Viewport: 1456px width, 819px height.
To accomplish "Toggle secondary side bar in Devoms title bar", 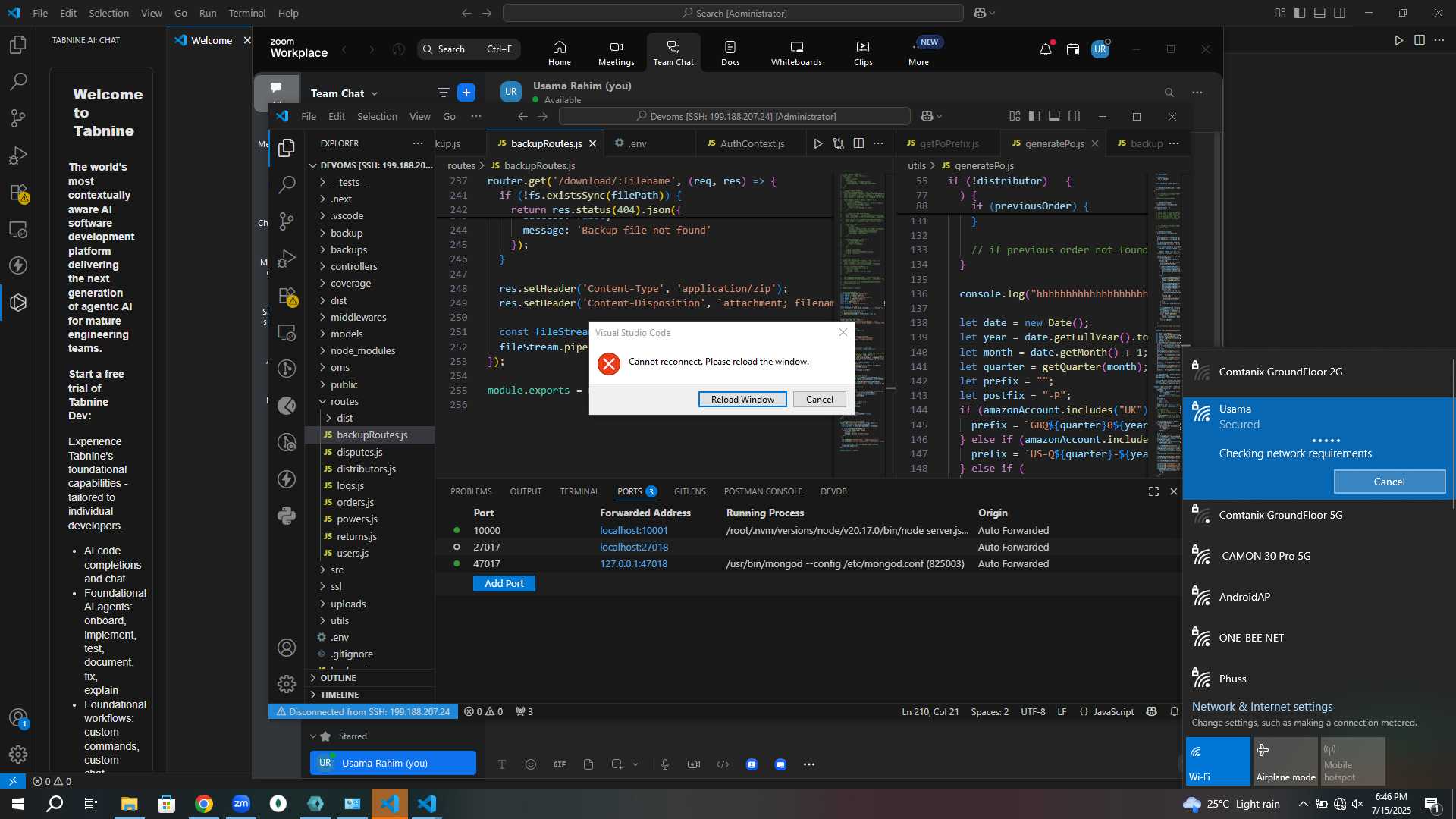I will pyautogui.click(x=1075, y=116).
